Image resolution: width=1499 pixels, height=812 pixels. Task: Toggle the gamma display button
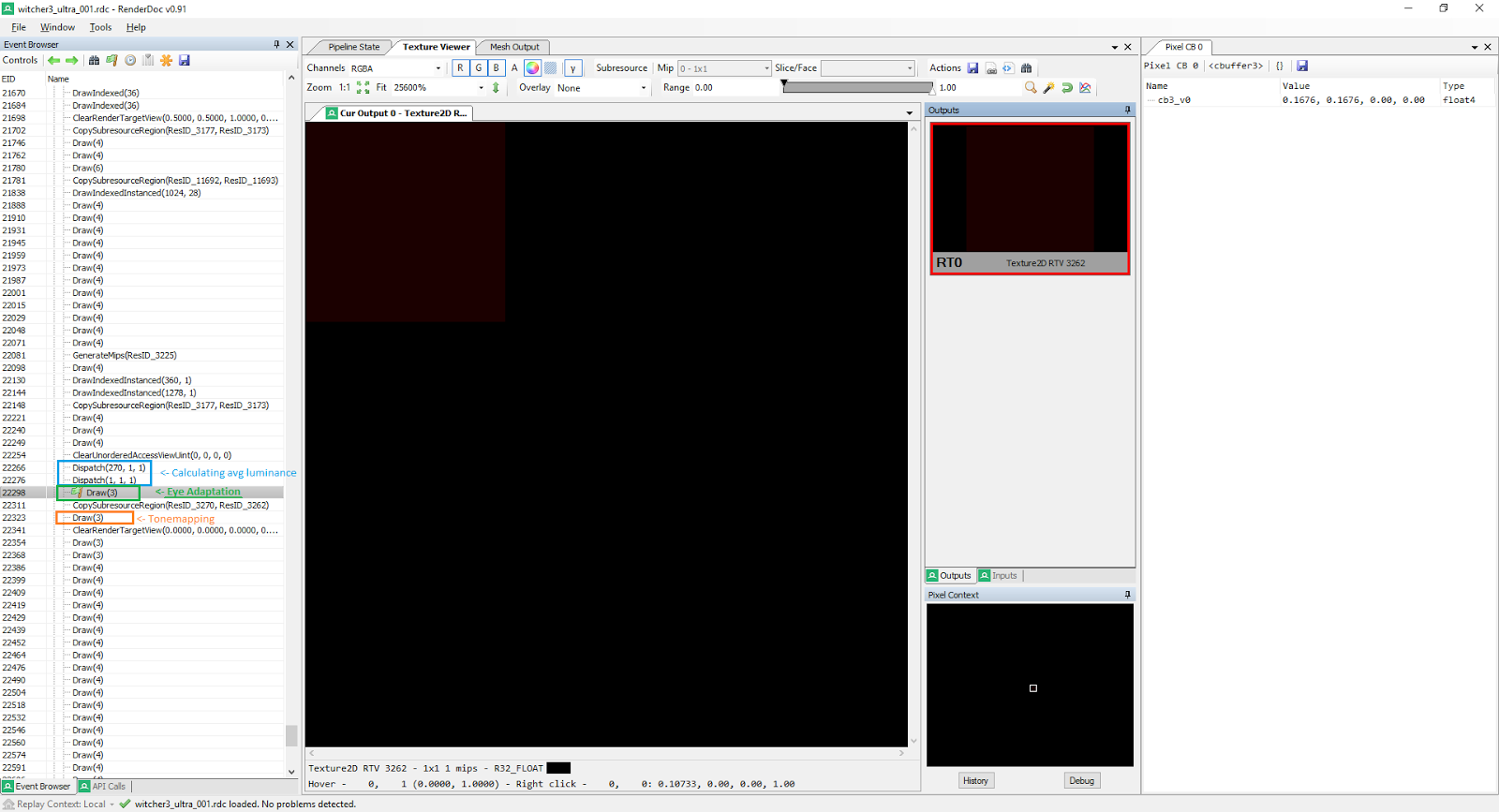pyautogui.click(x=573, y=68)
